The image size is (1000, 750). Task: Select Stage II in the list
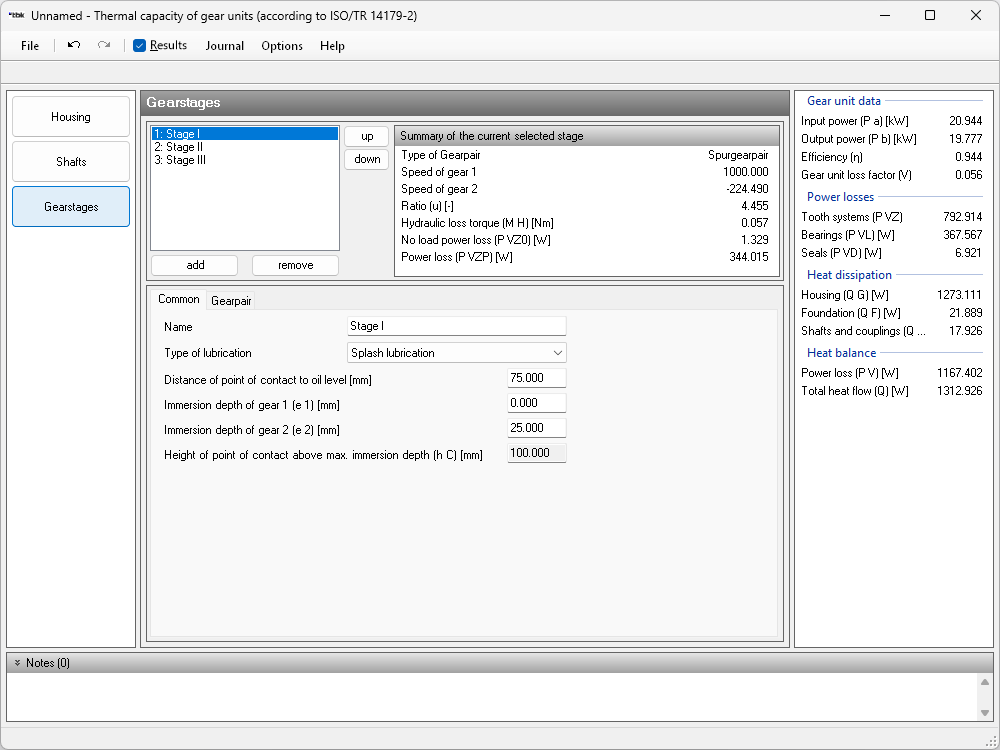tap(179, 147)
